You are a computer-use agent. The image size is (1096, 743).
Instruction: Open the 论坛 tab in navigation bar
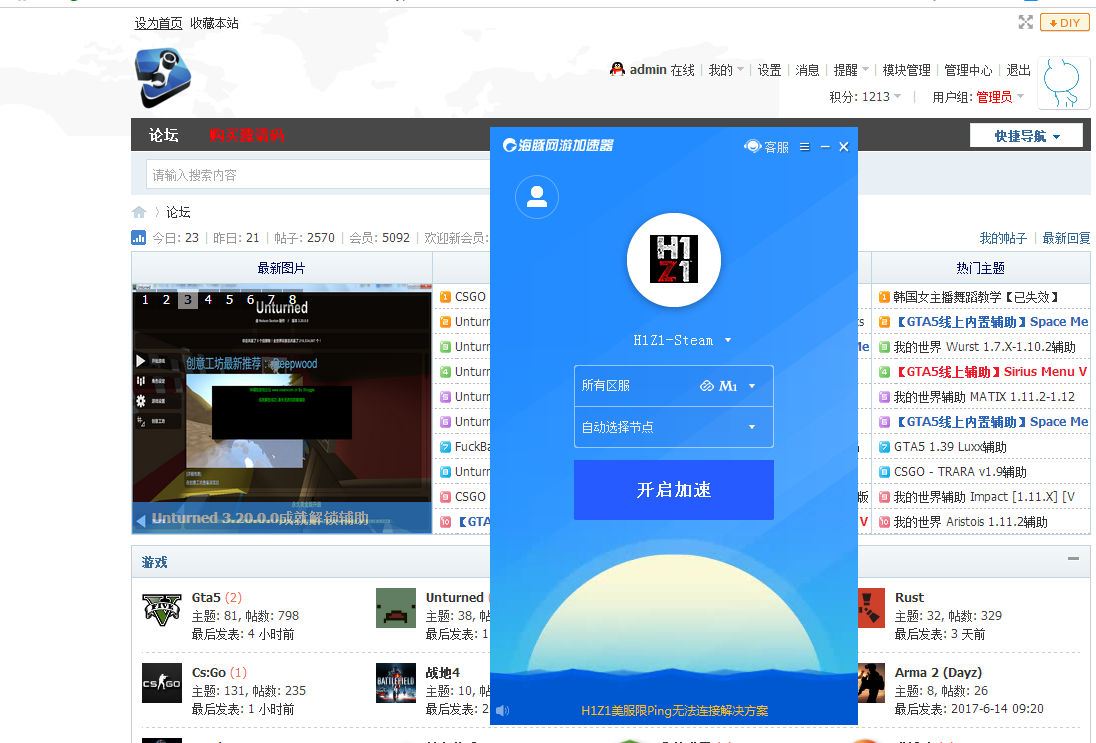click(x=164, y=135)
